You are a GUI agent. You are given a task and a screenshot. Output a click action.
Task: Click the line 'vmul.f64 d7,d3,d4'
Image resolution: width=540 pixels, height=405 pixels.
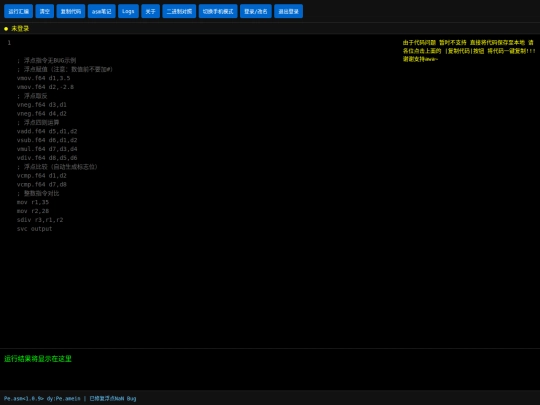pos(47,149)
